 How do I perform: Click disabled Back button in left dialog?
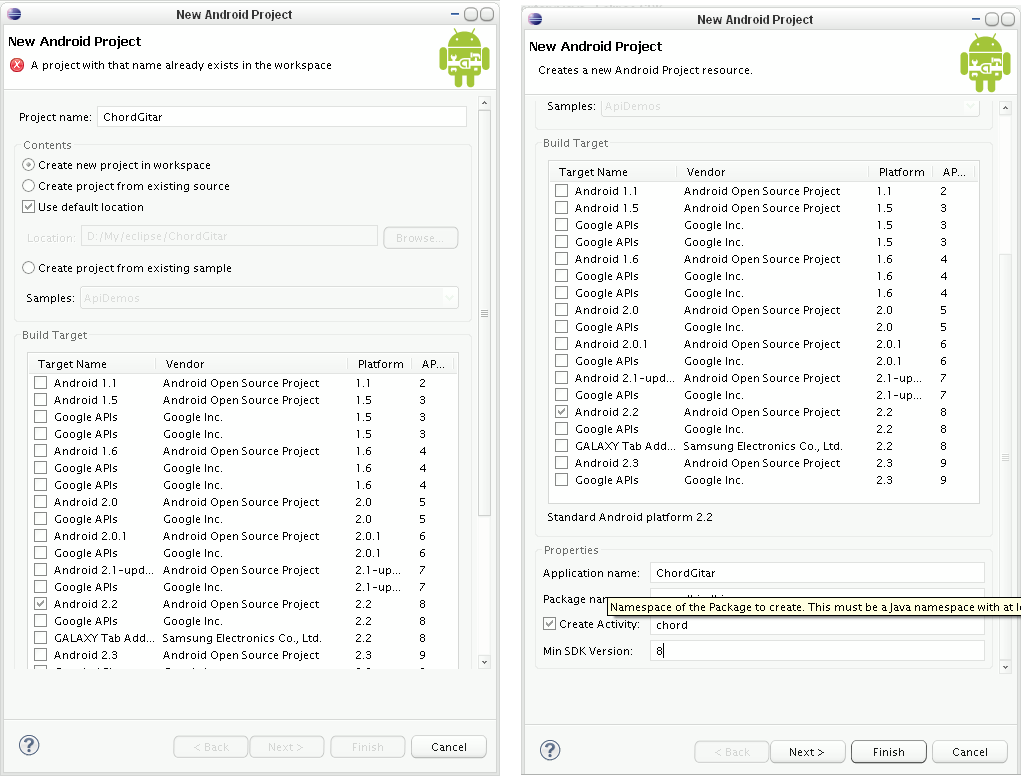(210, 747)
